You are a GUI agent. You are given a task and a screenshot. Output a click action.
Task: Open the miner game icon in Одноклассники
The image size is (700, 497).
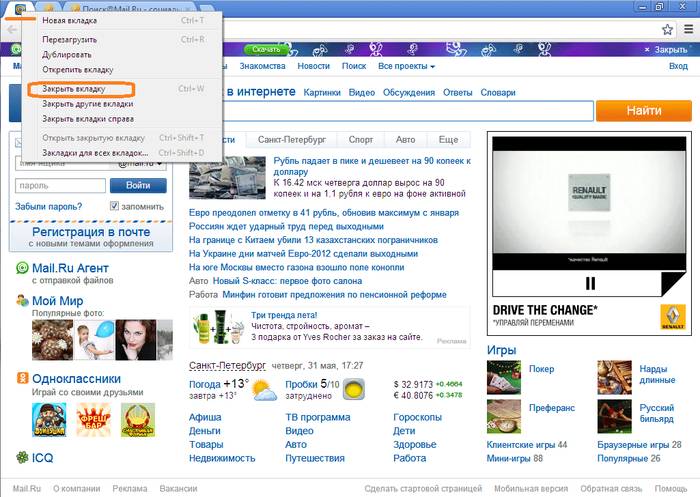coord(49,420)
